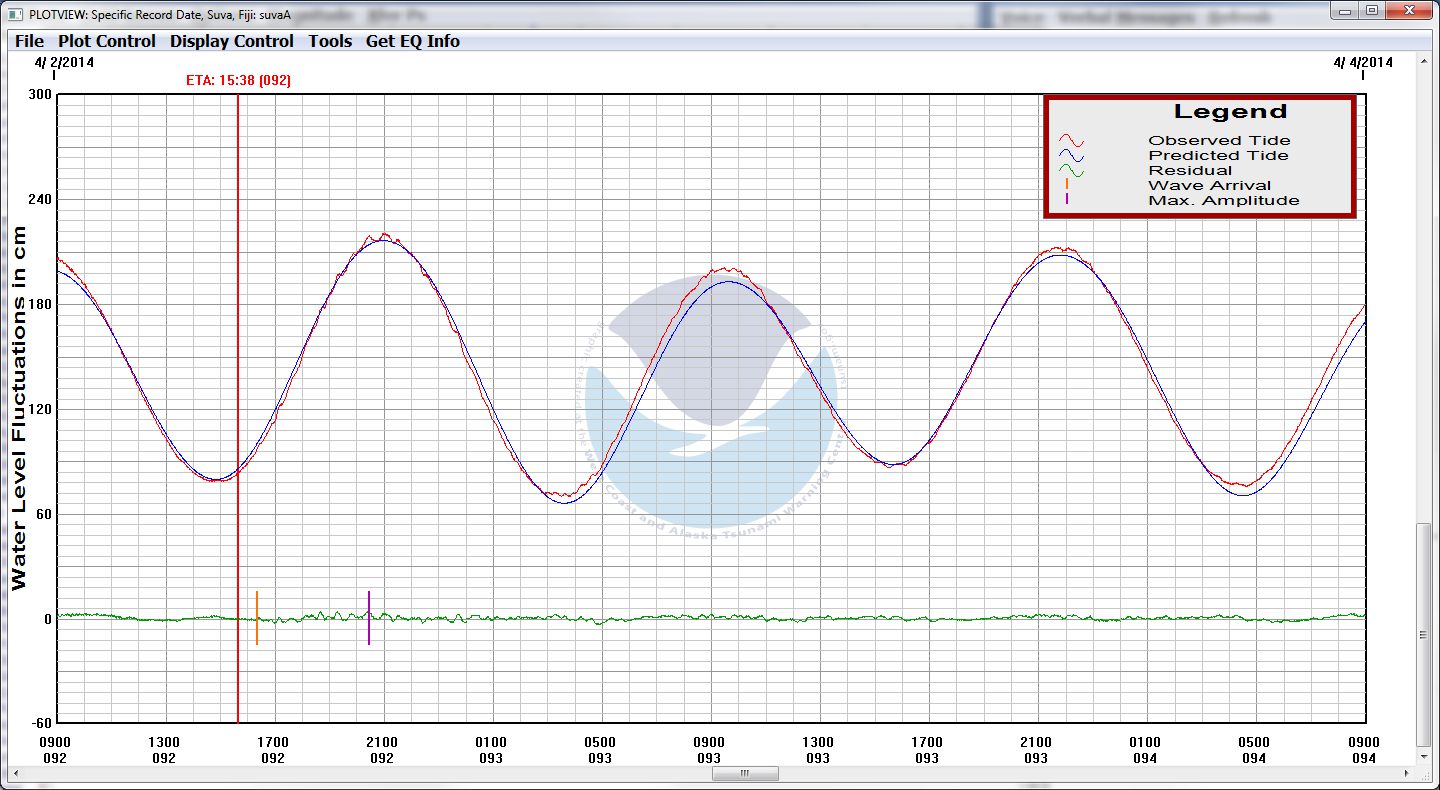Click the 0500 093 time axis label
This screenshot has height=790, width=1440.
(x=600, y=750)
